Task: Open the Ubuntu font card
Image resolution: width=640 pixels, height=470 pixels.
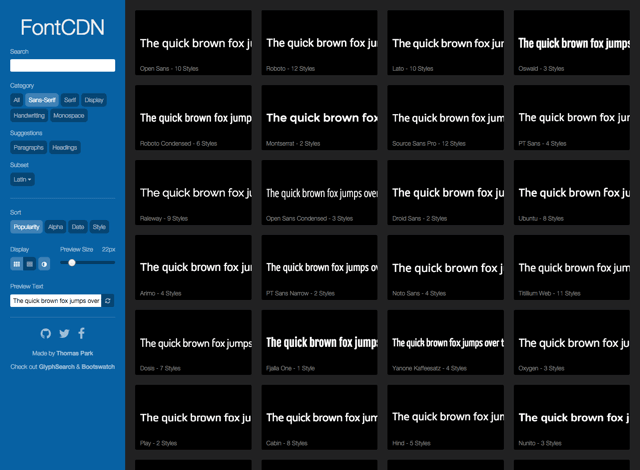Action: (x=572, y=193)
